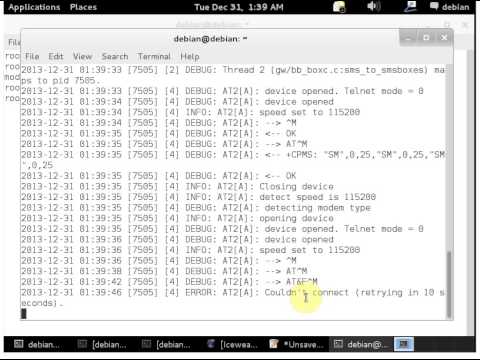Click the notification icon beside the volume icon
480x360 pixels.
[x=339, y=7]
